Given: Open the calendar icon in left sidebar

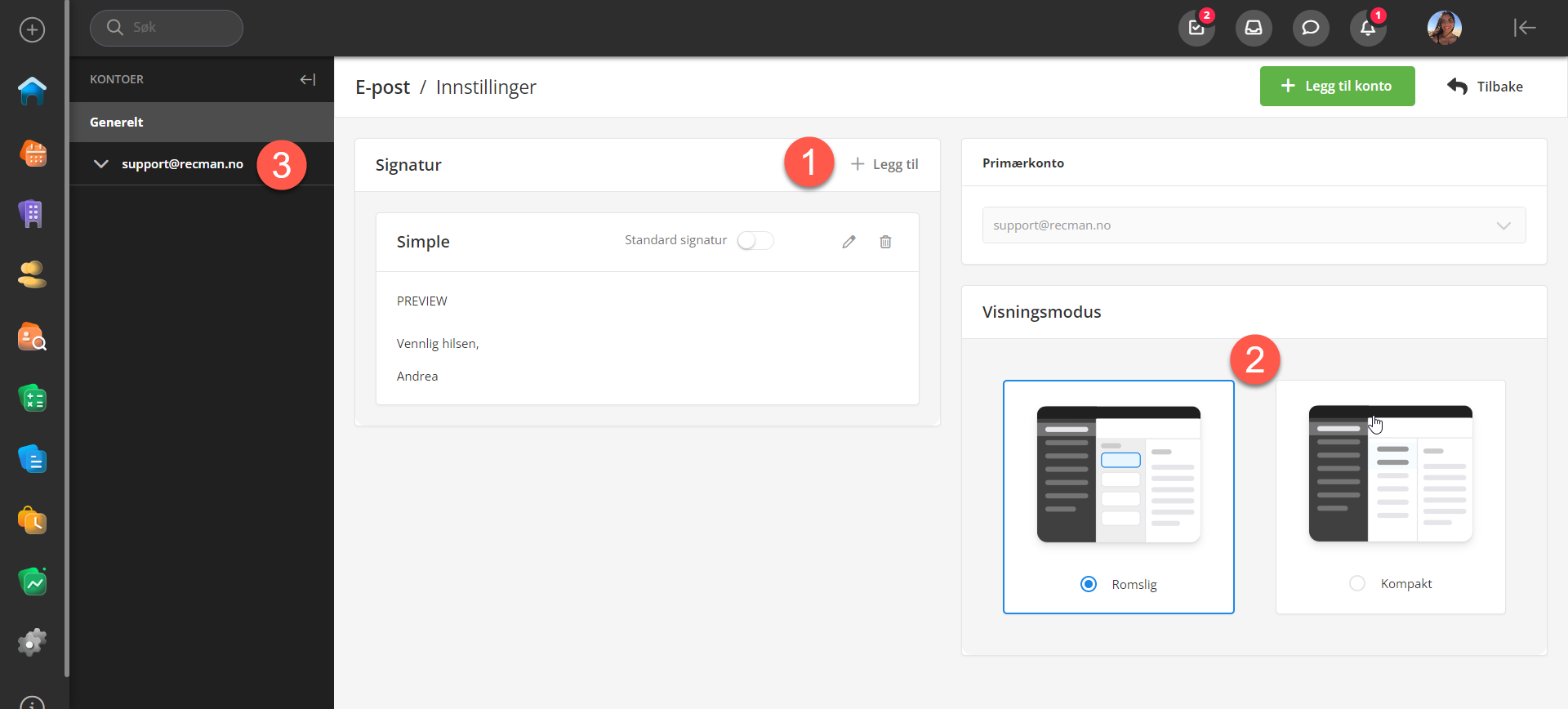Looking at the screenshot, I should pyautogui.click(x=33, y=153).
